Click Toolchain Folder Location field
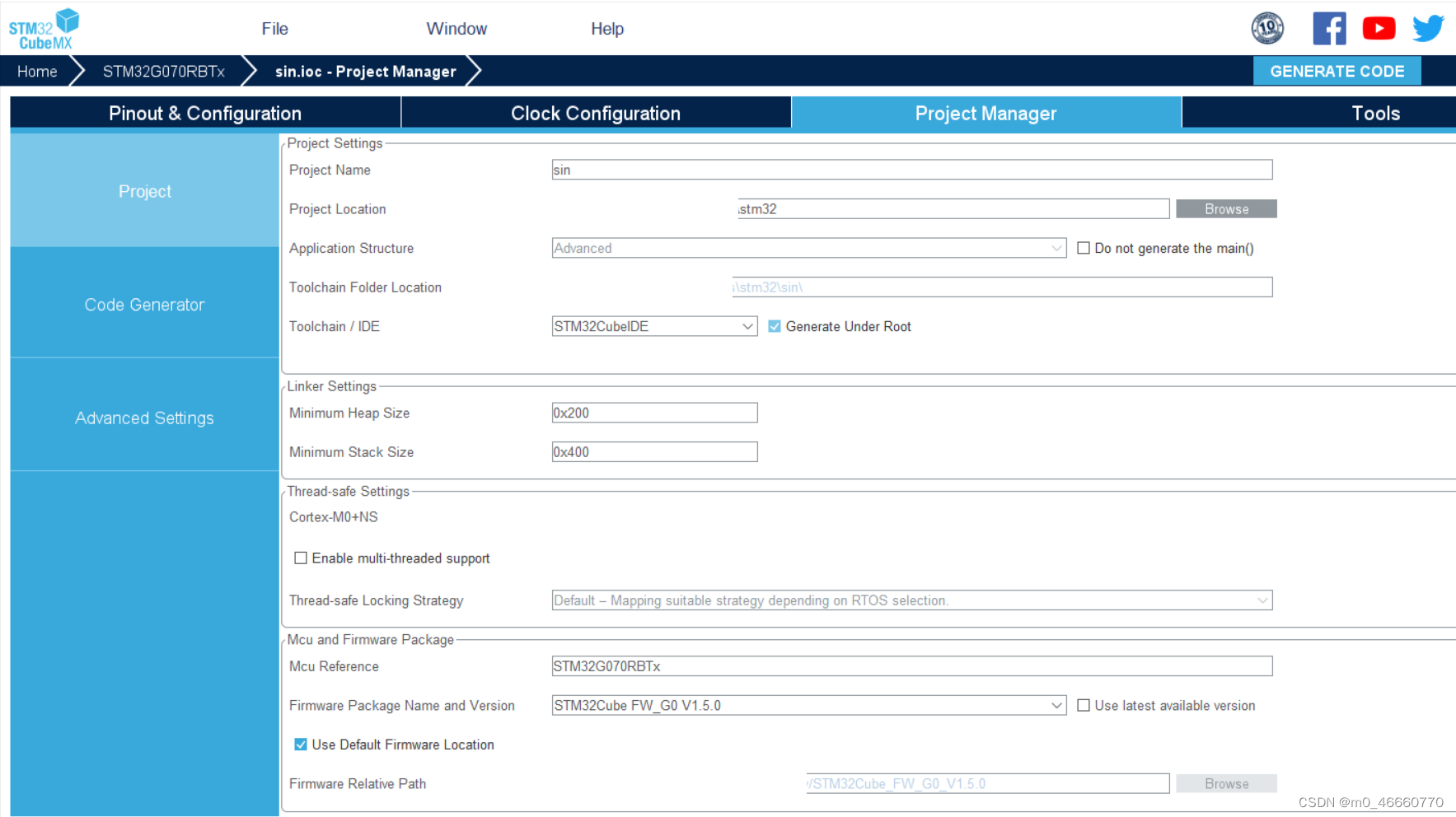The image size is (1456, 817). click(x=1002, y=287)
